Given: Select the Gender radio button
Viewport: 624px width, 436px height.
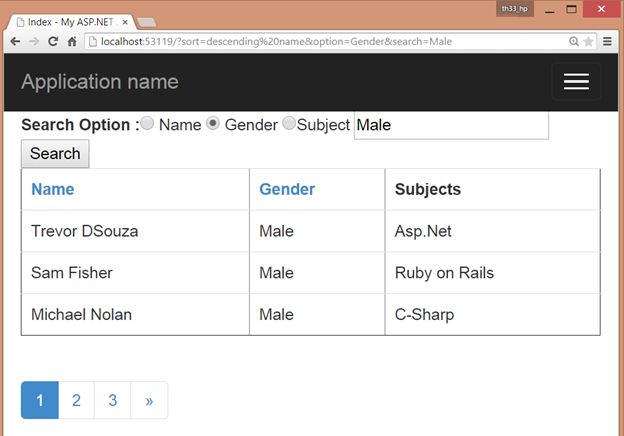Looking at the screenshot, I should click(x=213, y=124).
